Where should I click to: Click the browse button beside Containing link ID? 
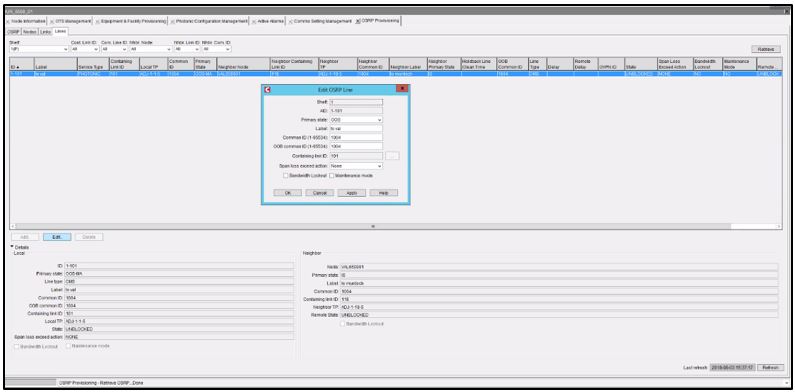click(392, 156)
